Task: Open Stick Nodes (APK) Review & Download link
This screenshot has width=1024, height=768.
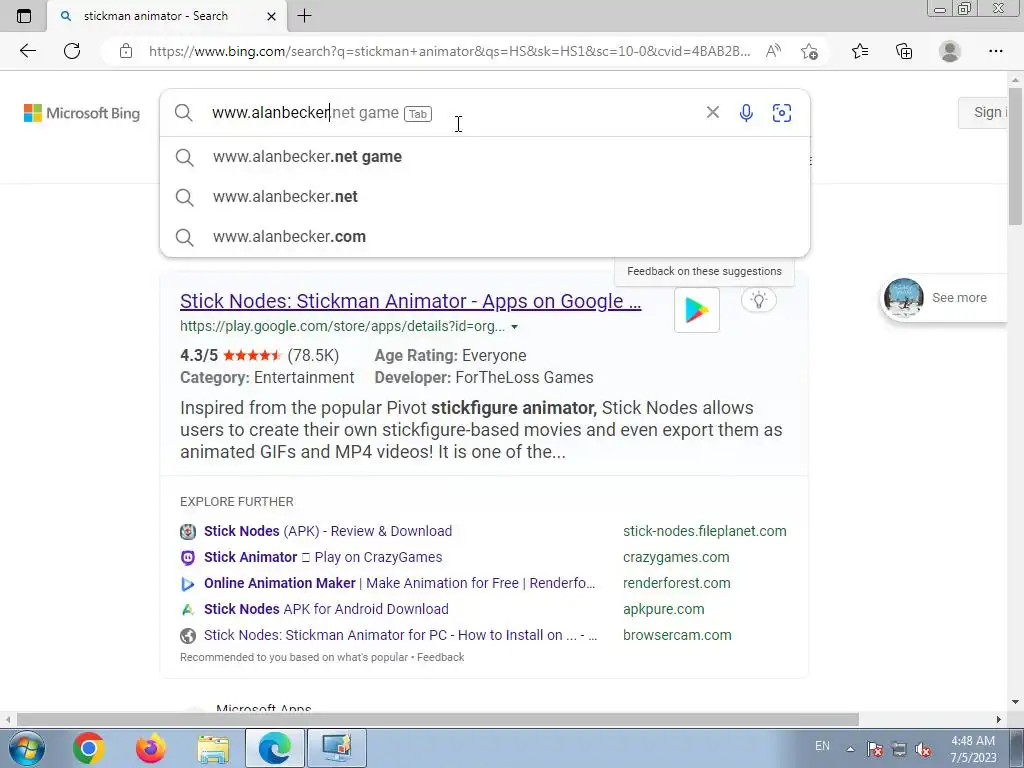Action: pos(328,531)
